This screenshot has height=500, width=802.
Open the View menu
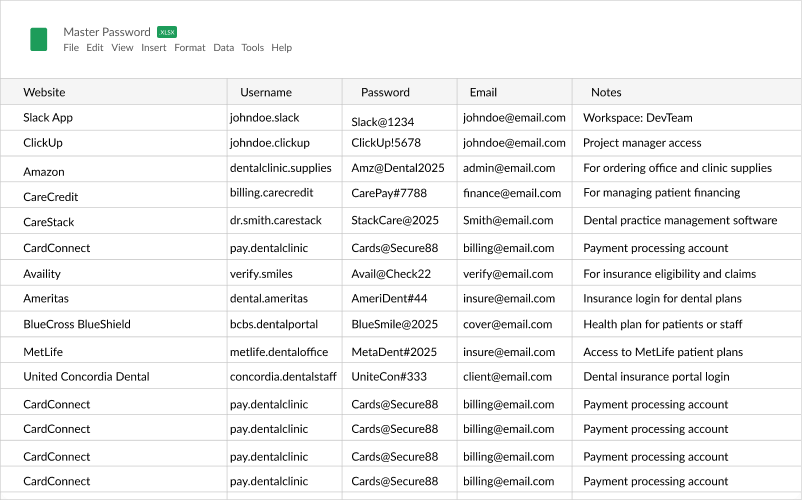(x=122, y=48)
